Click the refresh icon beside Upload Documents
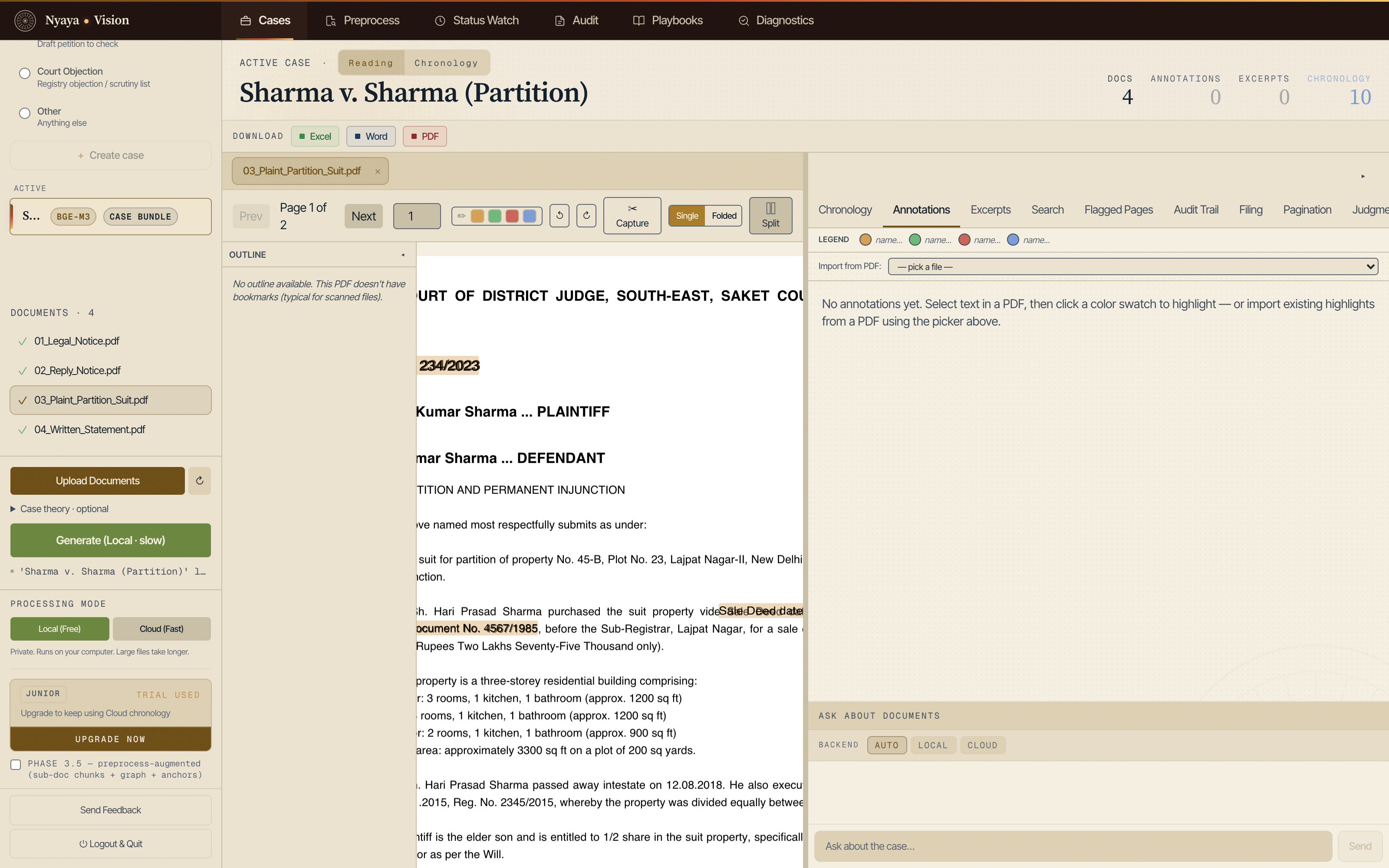This screenshot has height=868, width=1389. pyautogui.click(x=200, y=480)
